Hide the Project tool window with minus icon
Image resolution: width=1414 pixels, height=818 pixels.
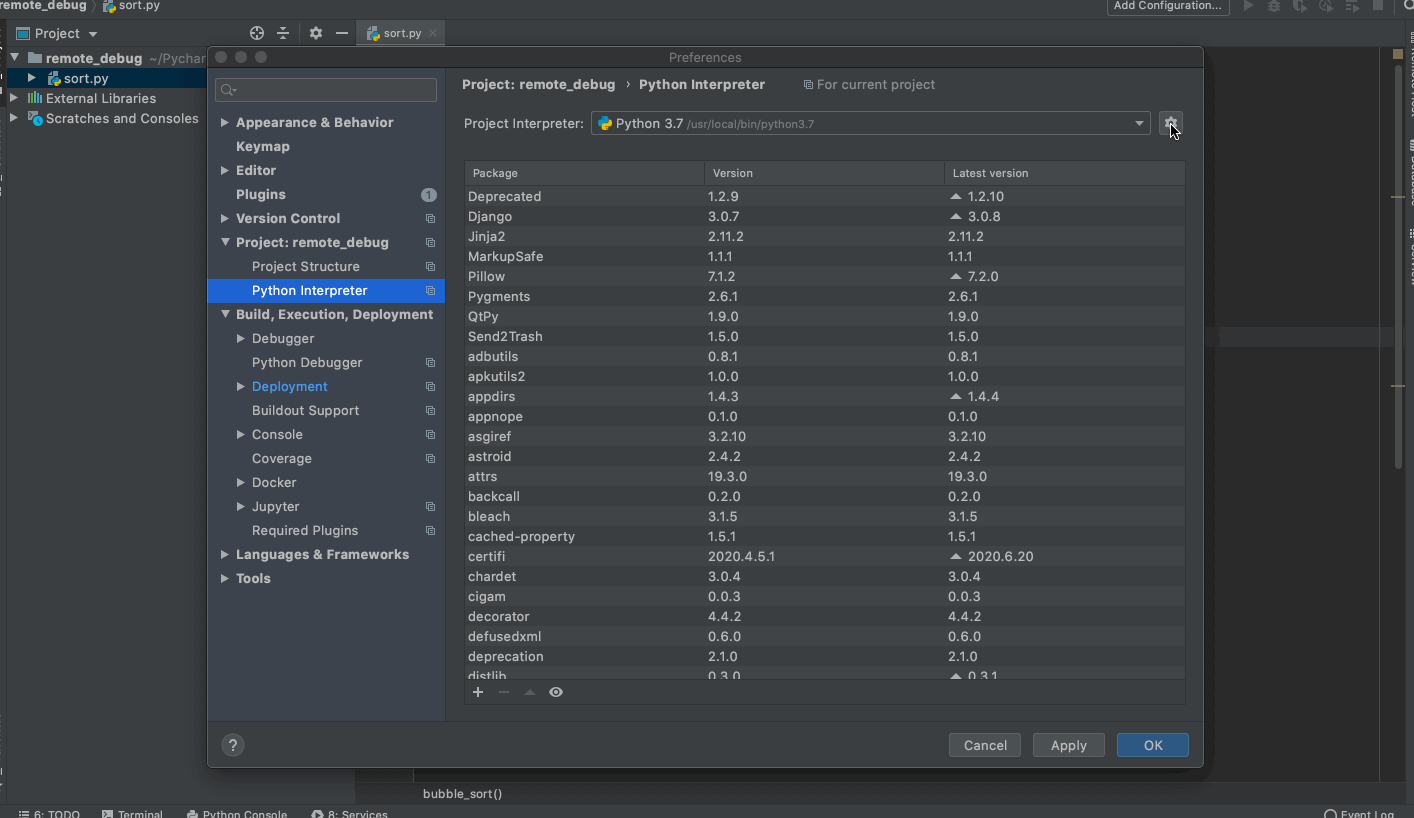click(342, 33)
